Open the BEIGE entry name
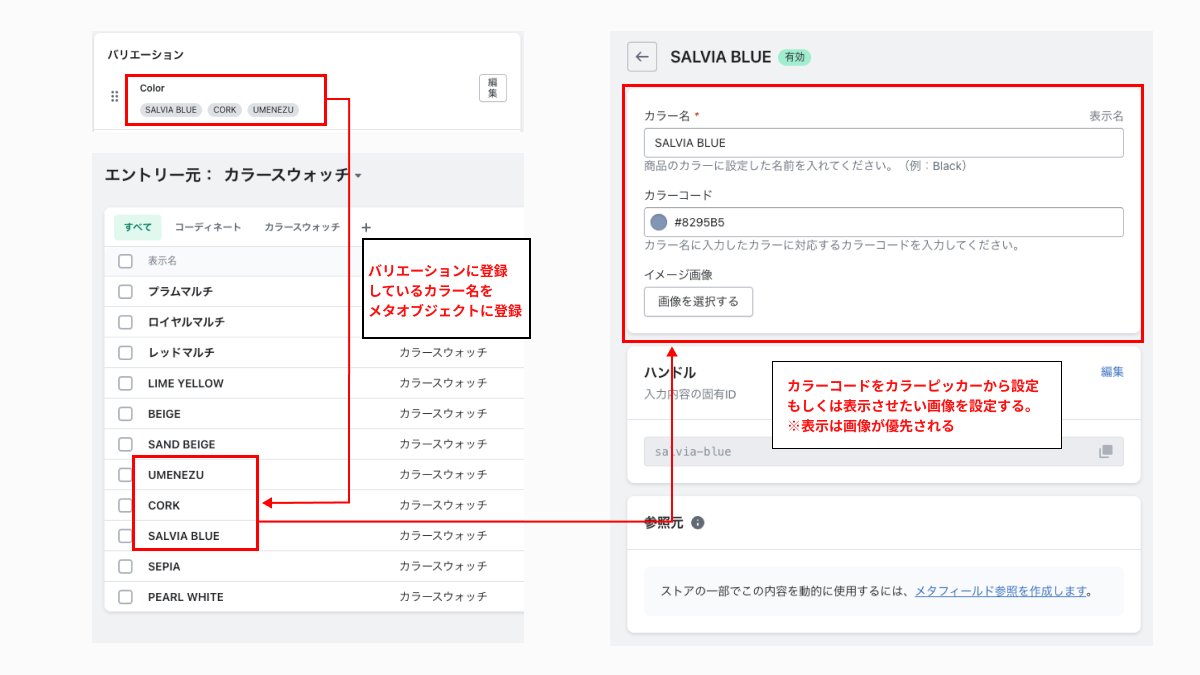This screenshot has width=1200, height=675. [164, 414]
